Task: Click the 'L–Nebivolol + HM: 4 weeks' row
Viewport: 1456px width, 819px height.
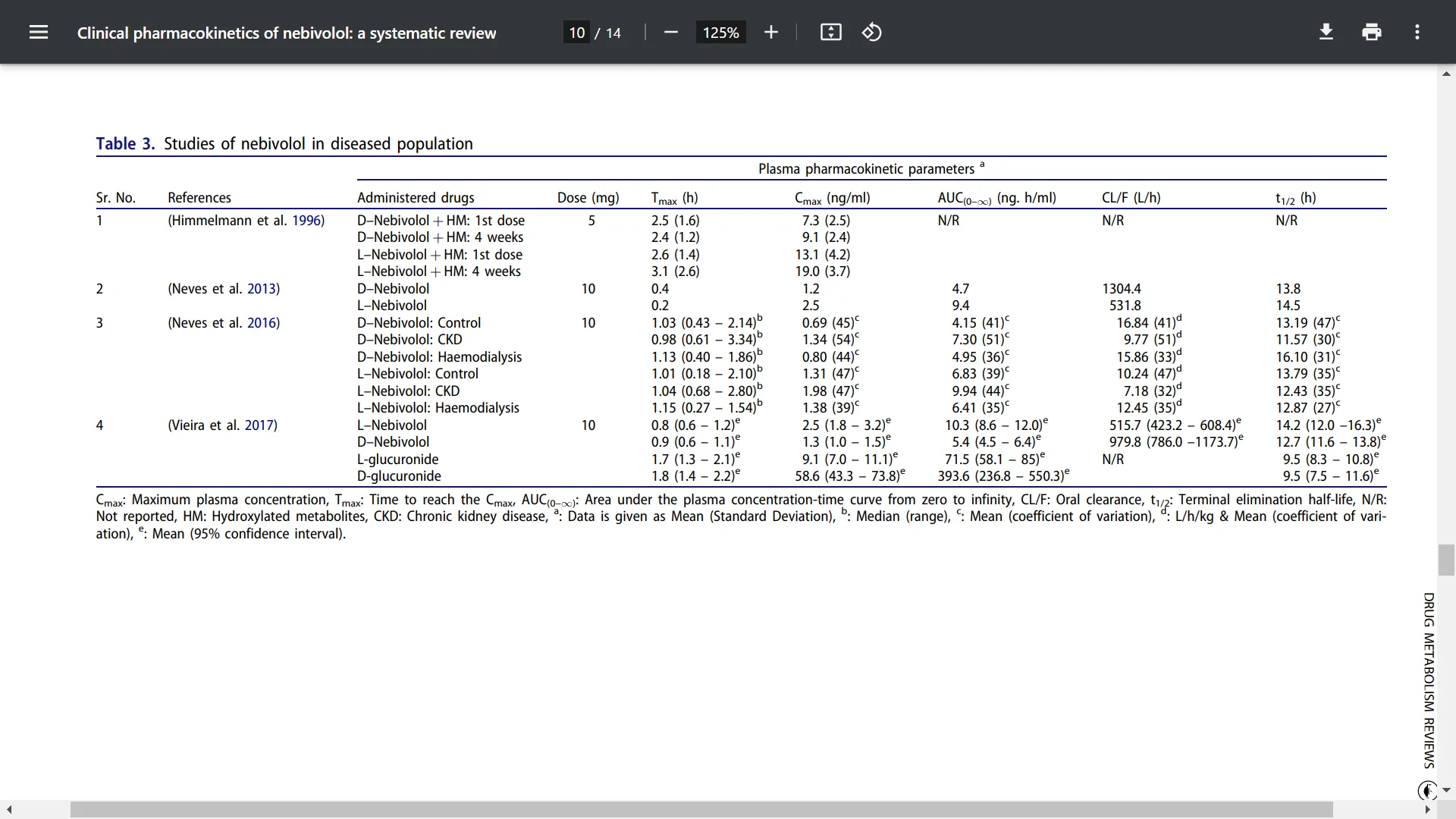Action: click(439, 271)
